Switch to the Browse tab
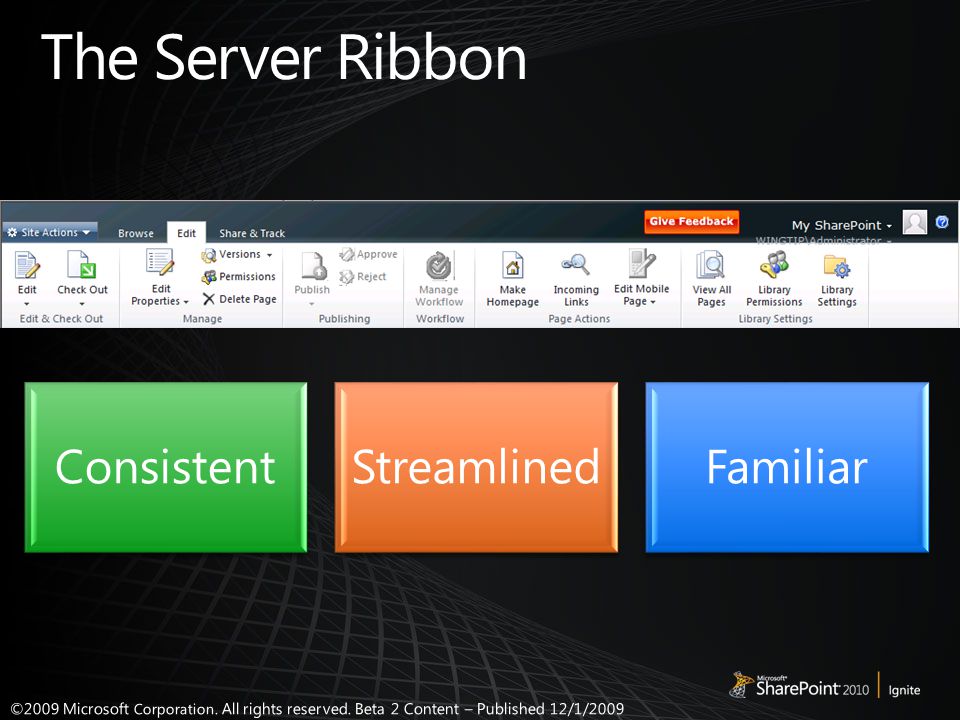Viewport: 960px width, 720px height. [136, 233]
